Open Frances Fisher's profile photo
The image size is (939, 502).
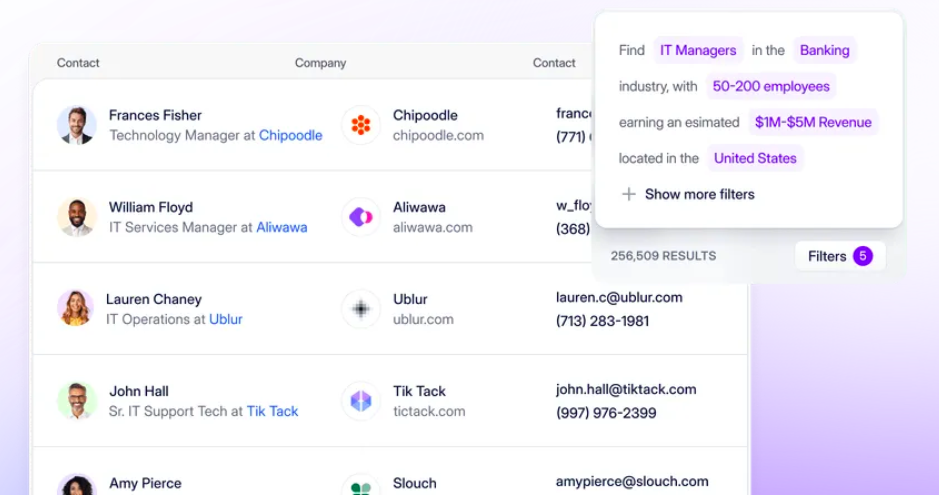[x=77, y=125]
